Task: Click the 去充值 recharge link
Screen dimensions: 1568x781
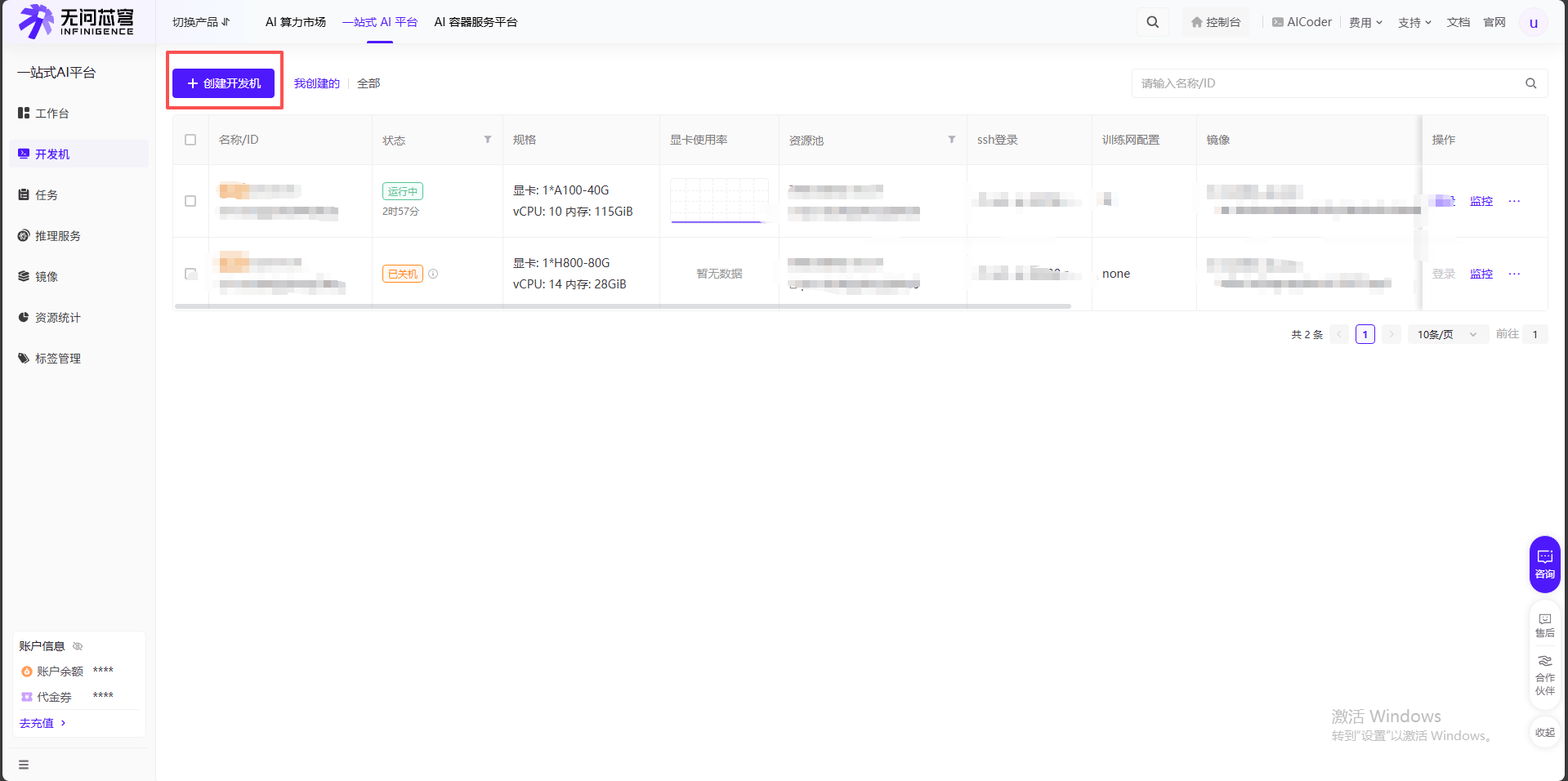Action: (37, 722)
